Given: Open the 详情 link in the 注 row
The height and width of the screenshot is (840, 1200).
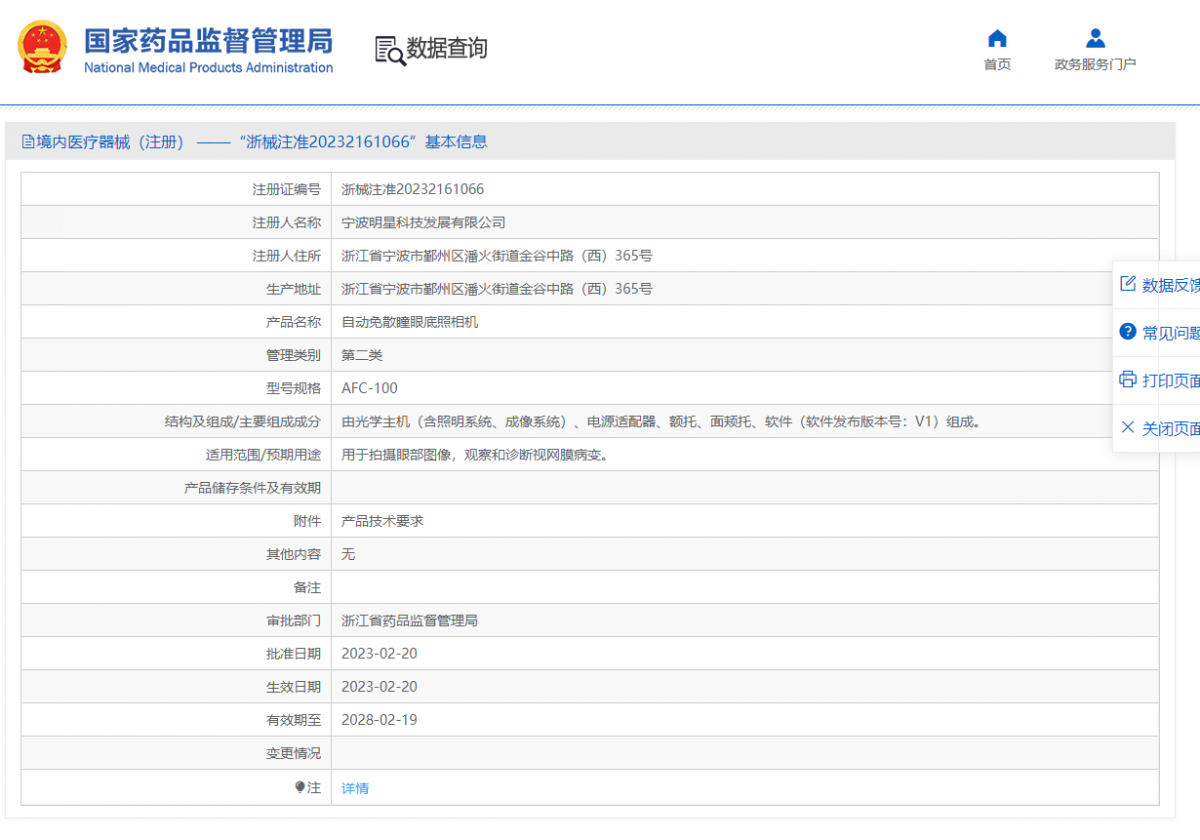Looking at the screenshot, I should point(355,788).
